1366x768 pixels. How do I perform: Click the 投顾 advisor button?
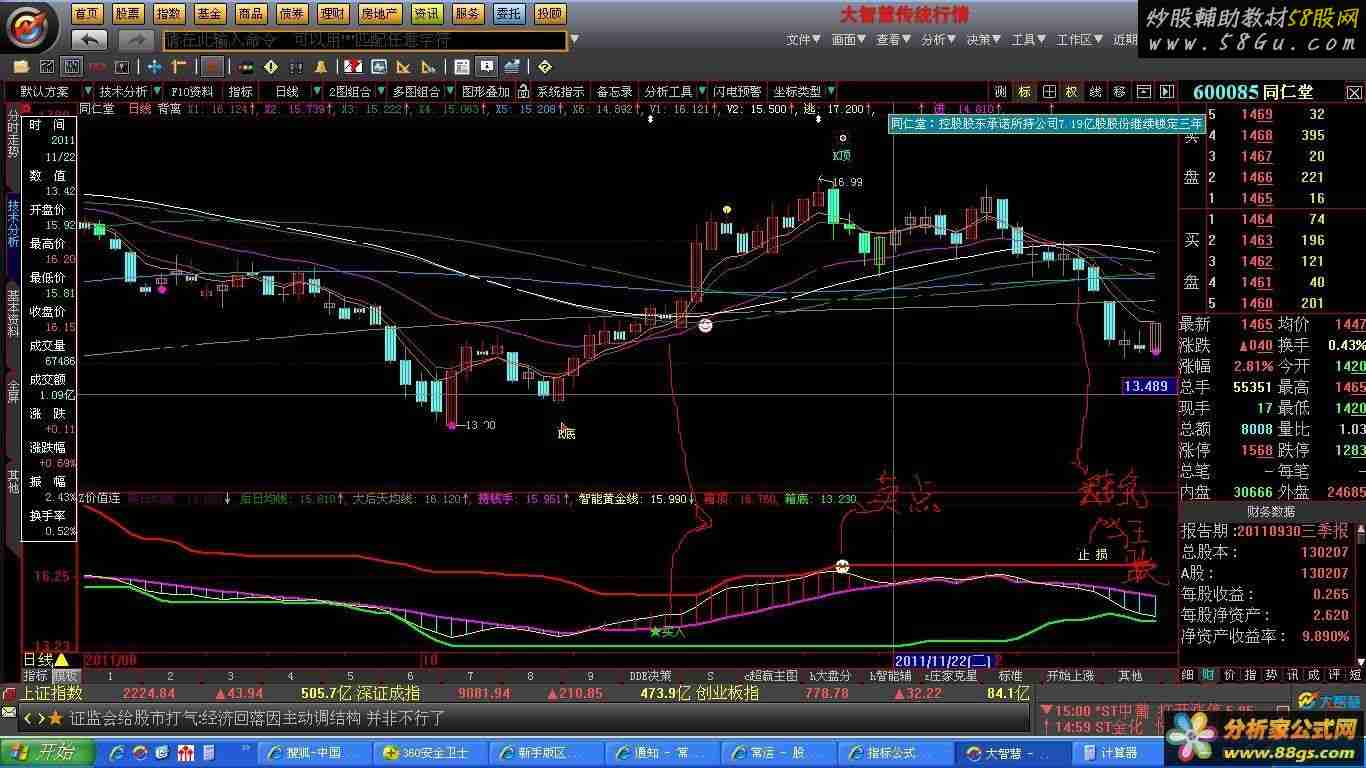coord(549,13)
